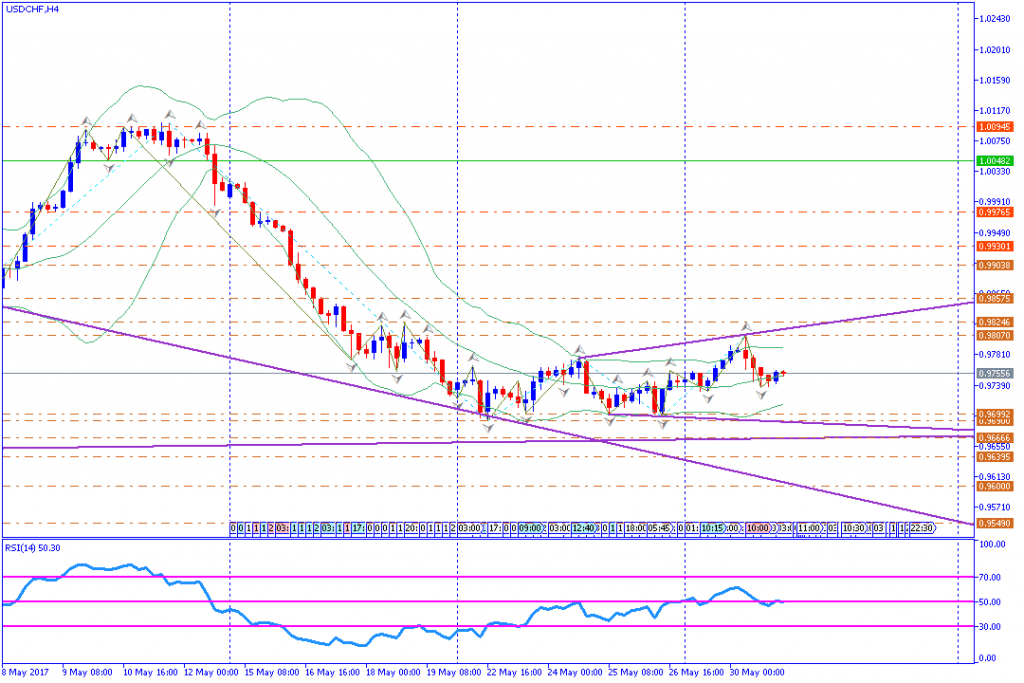Click the 0.99765 orange price label
This screenshot has height=683, width=1024.
pyautogui.click(x=993, y=212)
